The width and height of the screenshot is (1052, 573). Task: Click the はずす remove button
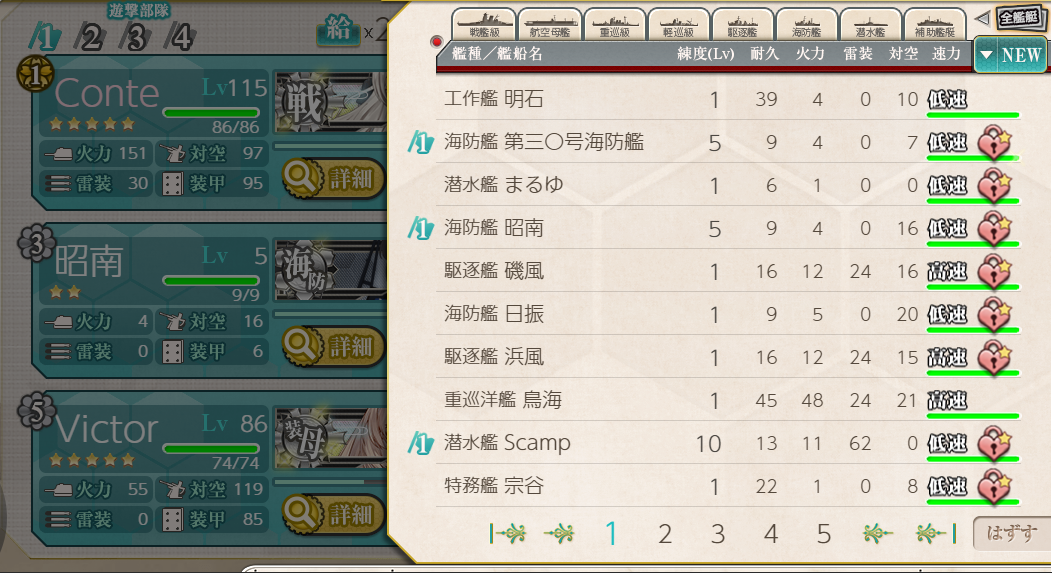pos(1011,533)
